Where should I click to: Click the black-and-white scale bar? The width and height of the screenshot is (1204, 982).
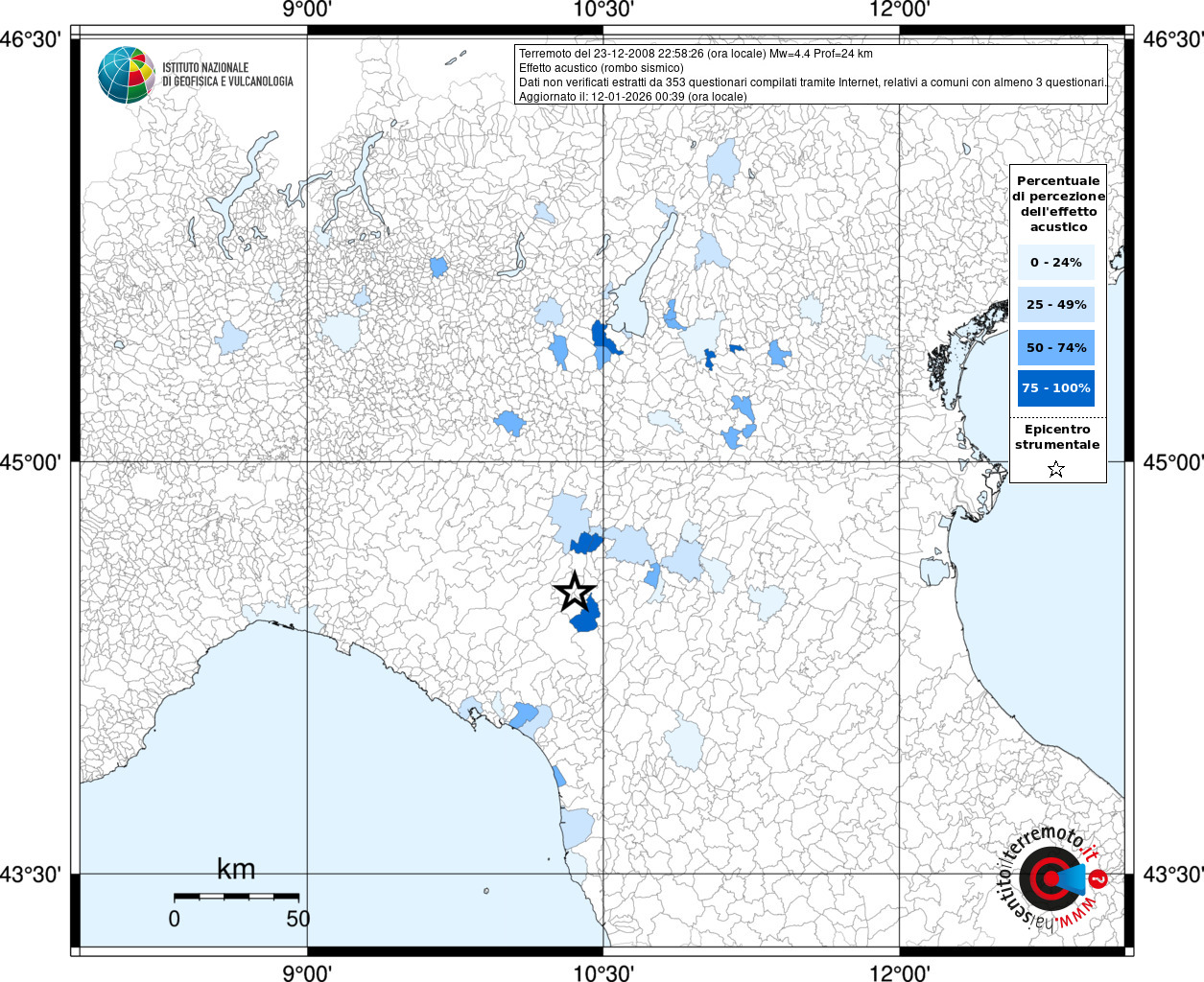236,897
